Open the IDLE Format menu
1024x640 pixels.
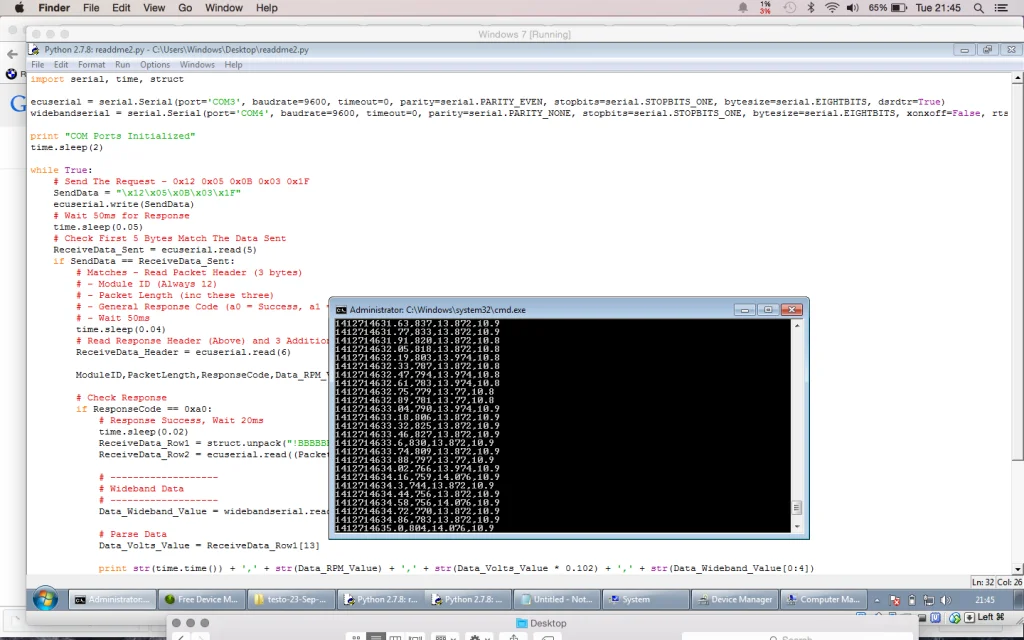click(x=91, y=65)
